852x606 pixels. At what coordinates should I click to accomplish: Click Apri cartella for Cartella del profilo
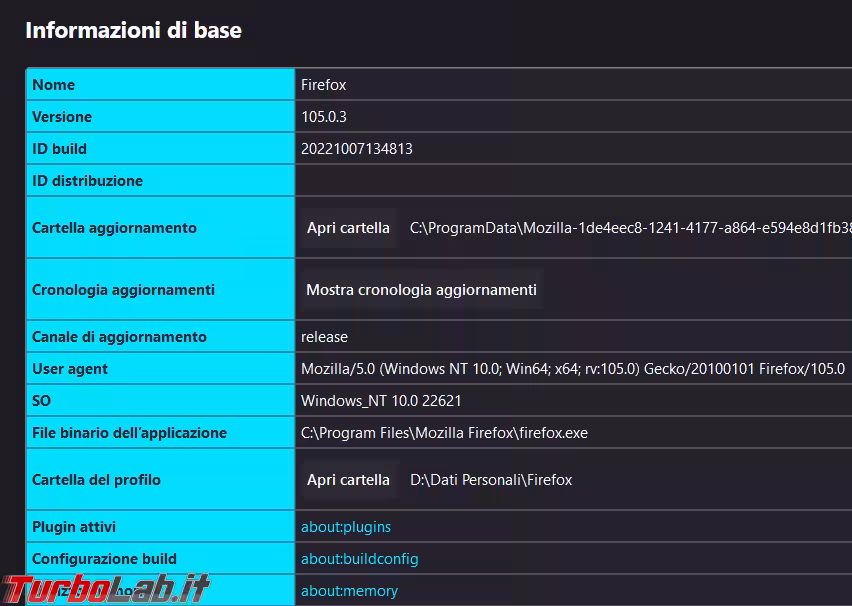coord(348,480)
